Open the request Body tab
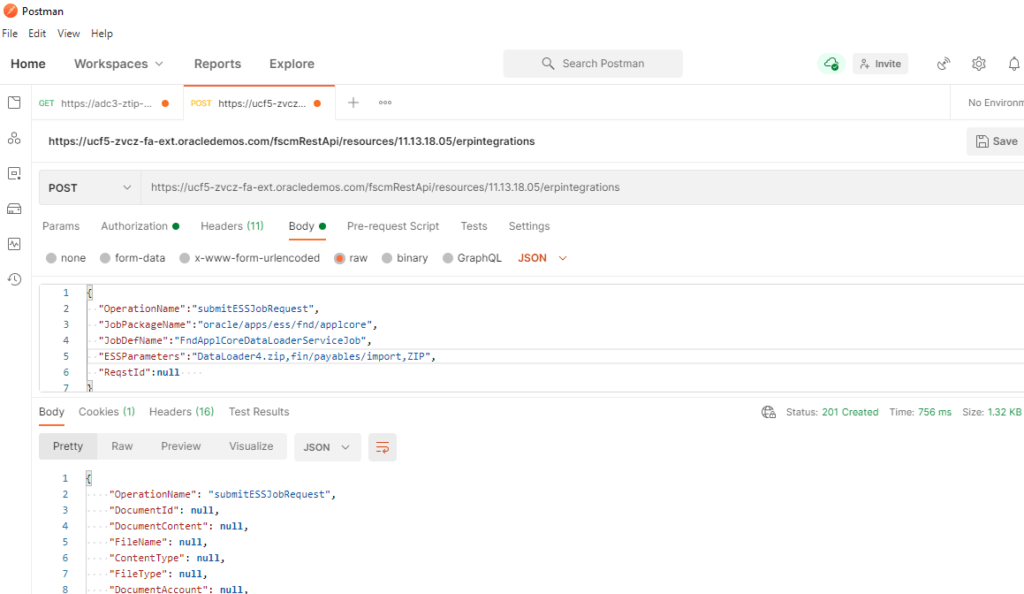1024x594 pixels. pos(307,226)
